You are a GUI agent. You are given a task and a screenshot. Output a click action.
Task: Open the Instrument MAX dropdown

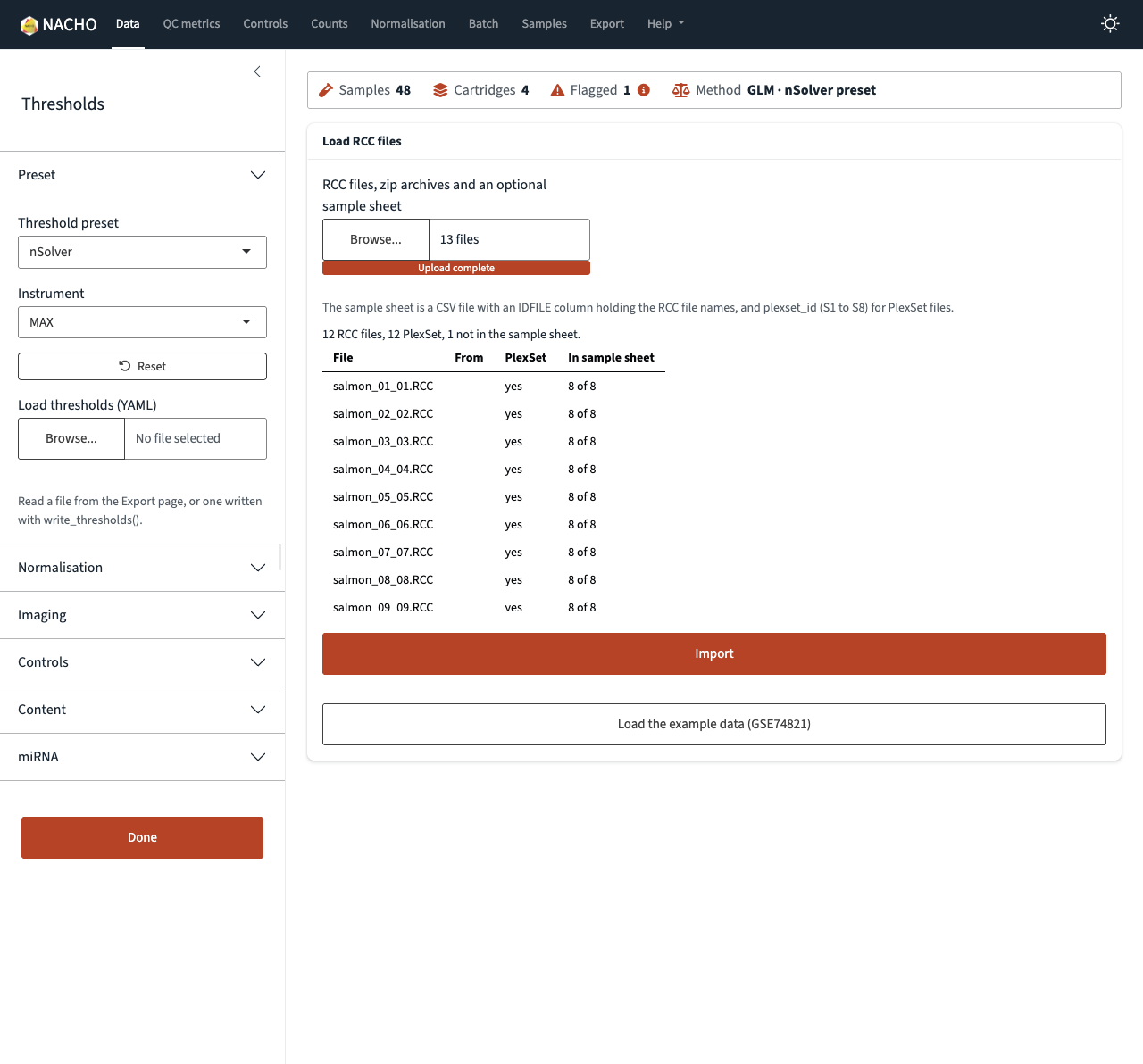142,322
